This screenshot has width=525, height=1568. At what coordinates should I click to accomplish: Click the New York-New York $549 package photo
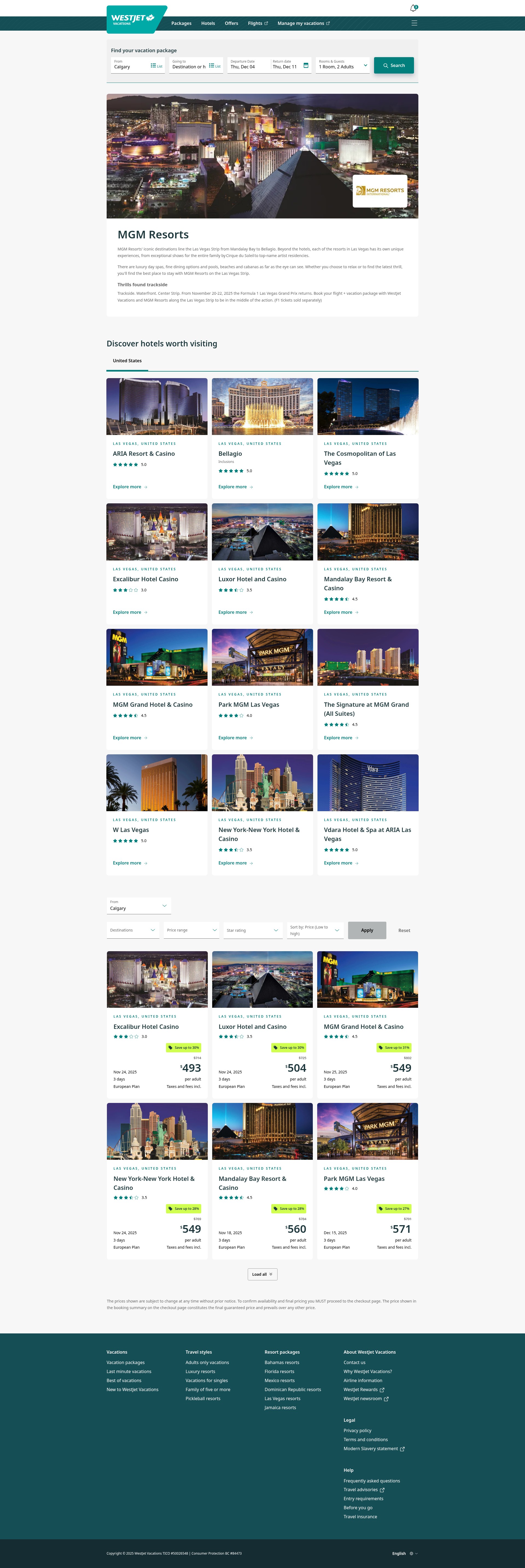(157, 1131)
